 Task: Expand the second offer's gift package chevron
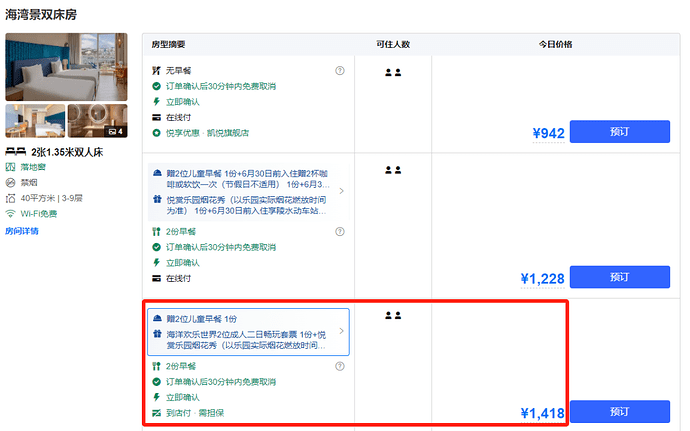341,190
